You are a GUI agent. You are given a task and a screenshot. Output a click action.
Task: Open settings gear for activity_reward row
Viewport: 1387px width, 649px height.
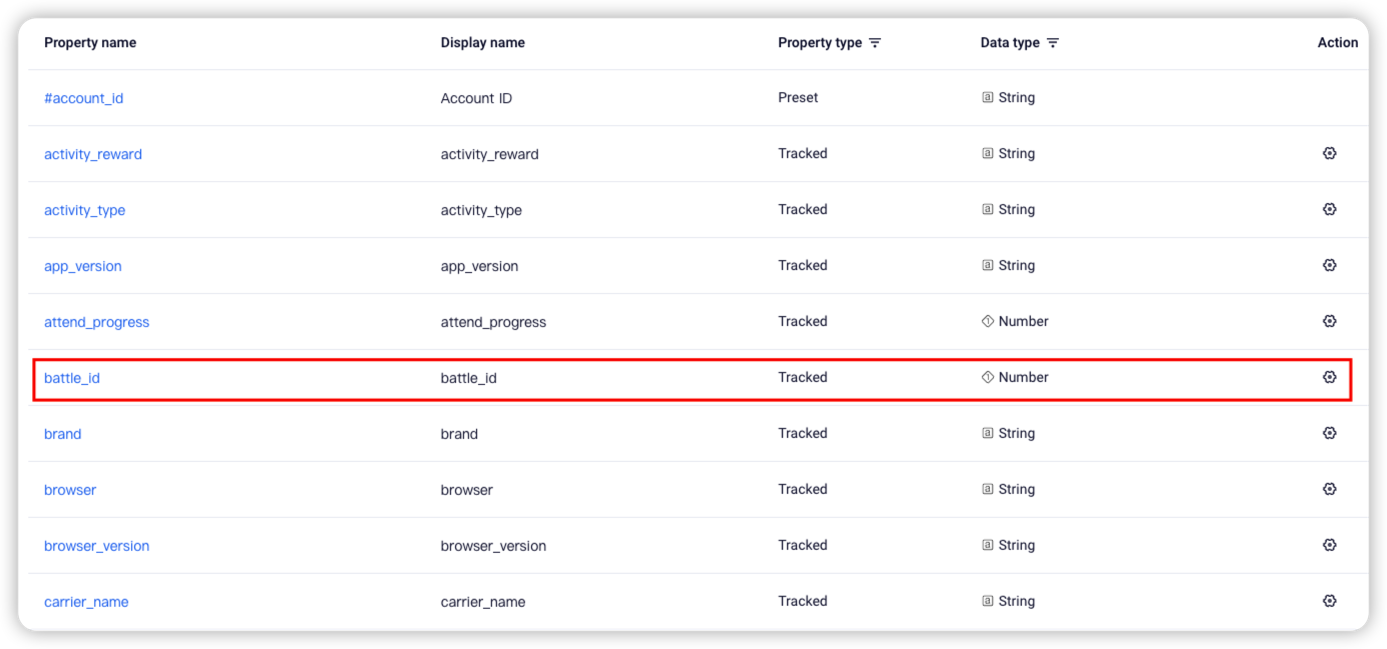1329,153
